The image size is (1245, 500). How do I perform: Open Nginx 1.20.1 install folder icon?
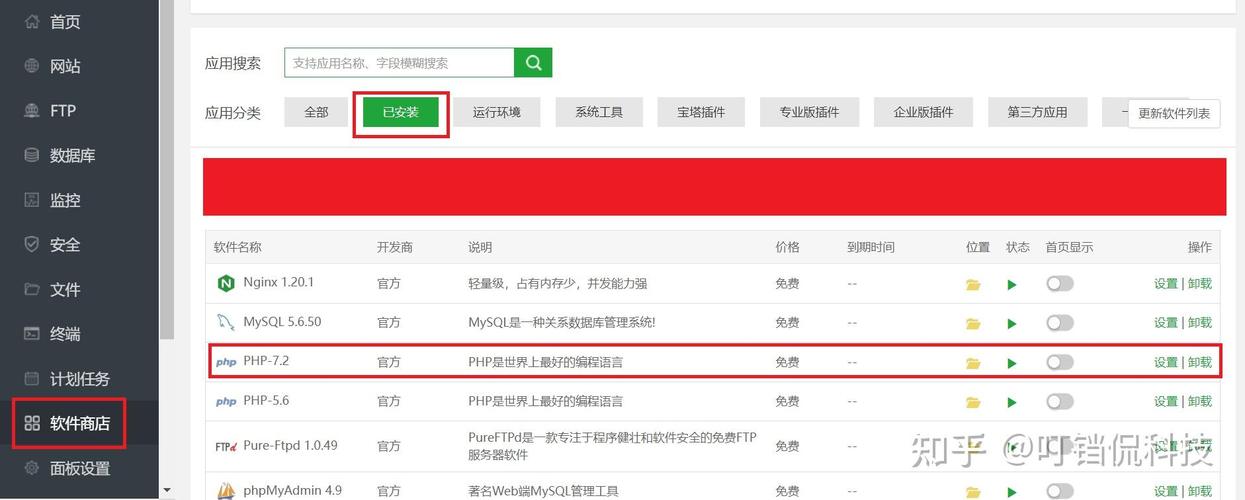click(973, 285)
